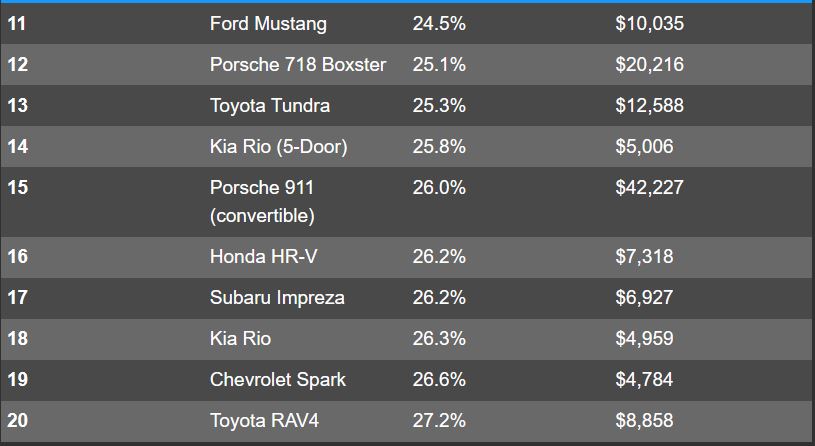Select the $20,216 depreciation amount
This screenshot has height=446, width=815.
(649, 65)
